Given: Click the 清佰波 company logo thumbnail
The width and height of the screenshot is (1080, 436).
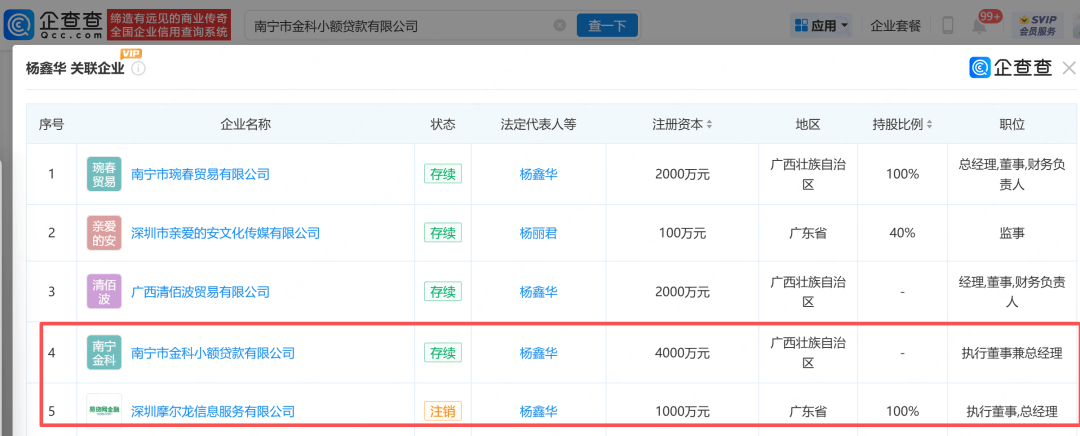Looking at the screenshot, I should pos(104,291).
